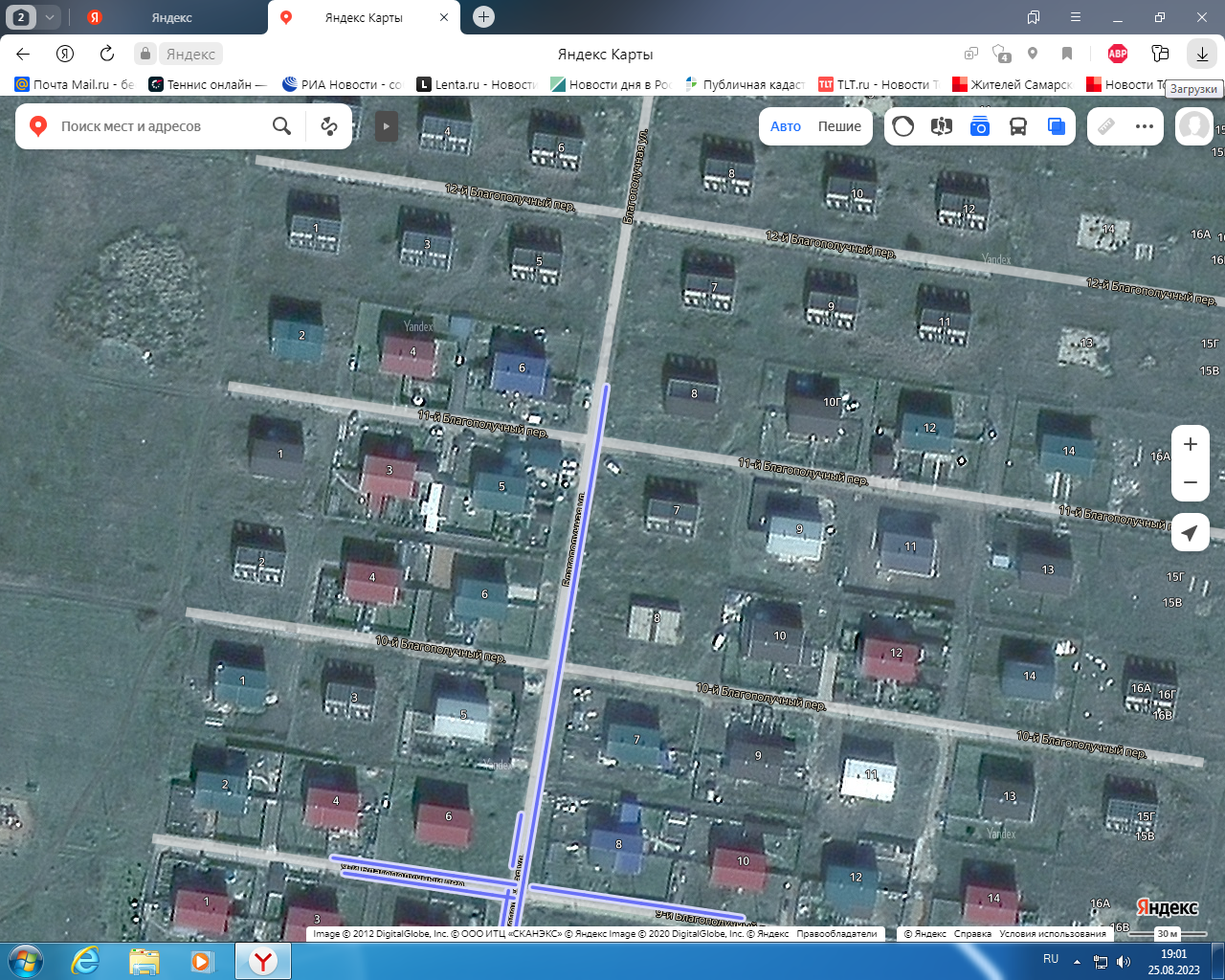Open the browser hamburger menu
The width and height of the screenshot is (1225, 980).
tap(1076, 17)
